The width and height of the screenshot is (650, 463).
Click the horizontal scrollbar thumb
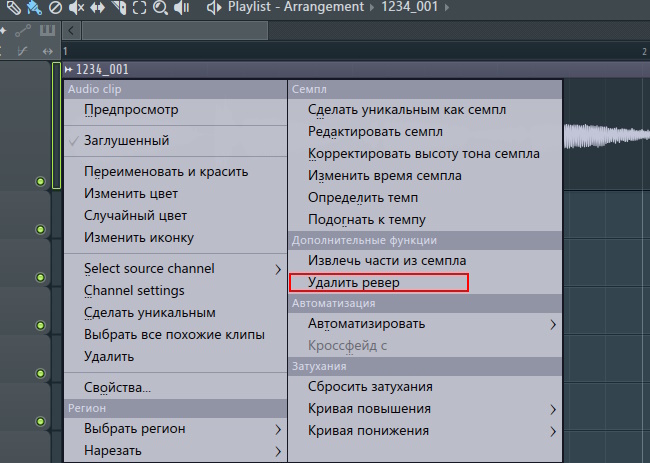[175, 31]
